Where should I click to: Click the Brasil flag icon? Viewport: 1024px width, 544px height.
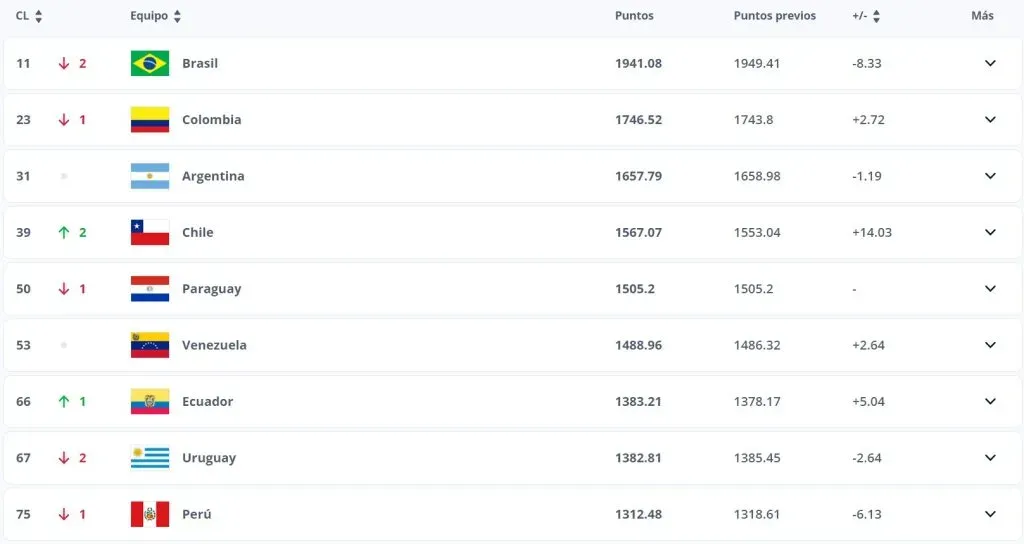click(150, 63)
